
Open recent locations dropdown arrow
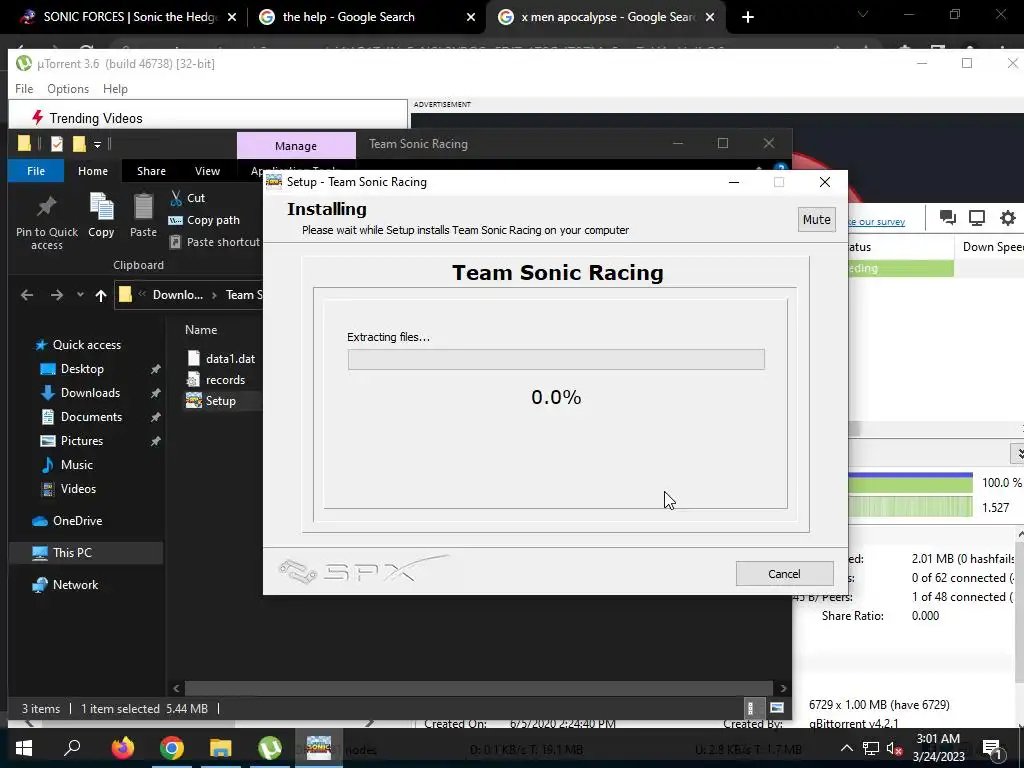point(80,295)
